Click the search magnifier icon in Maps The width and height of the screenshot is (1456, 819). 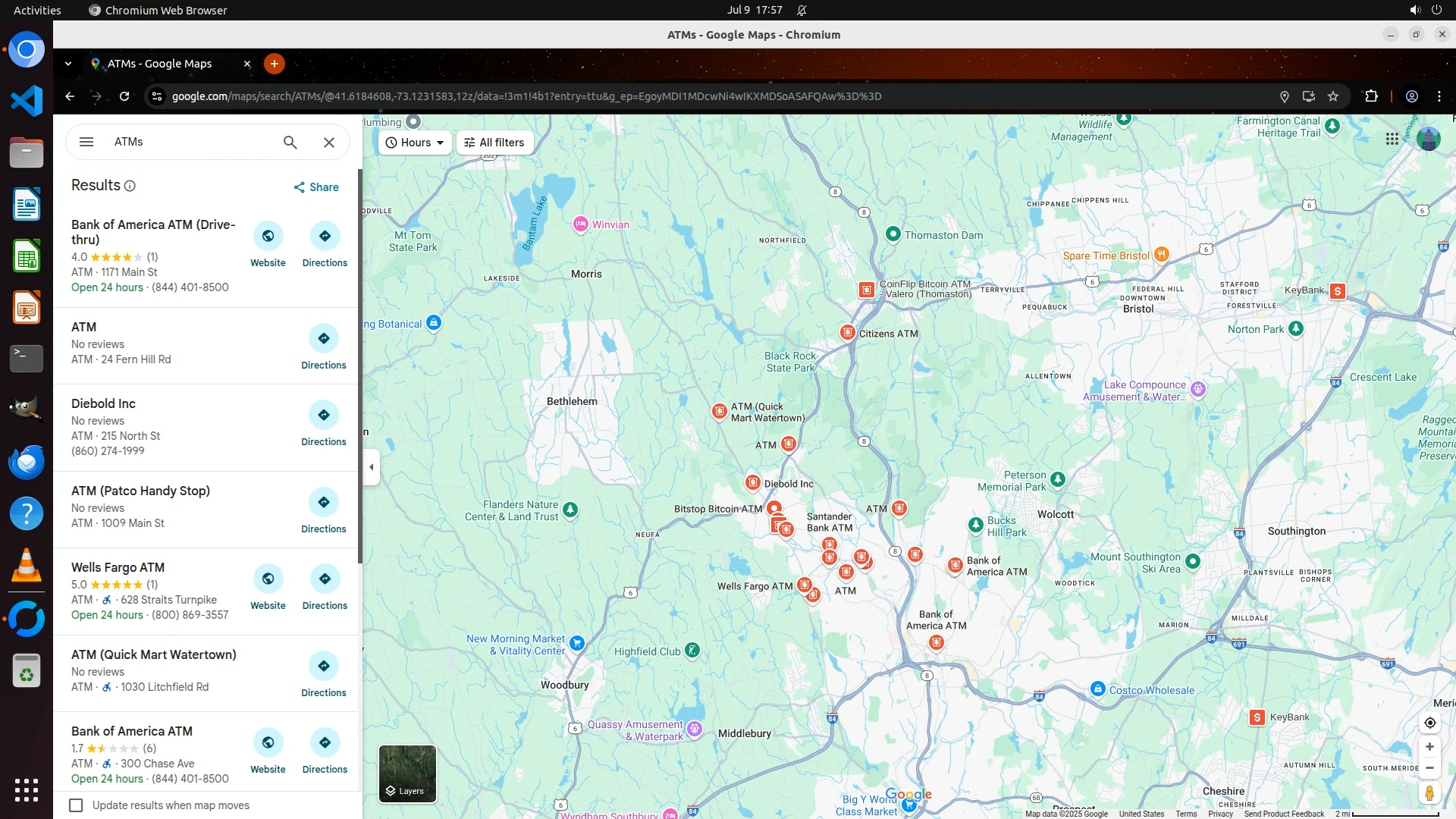290,143
